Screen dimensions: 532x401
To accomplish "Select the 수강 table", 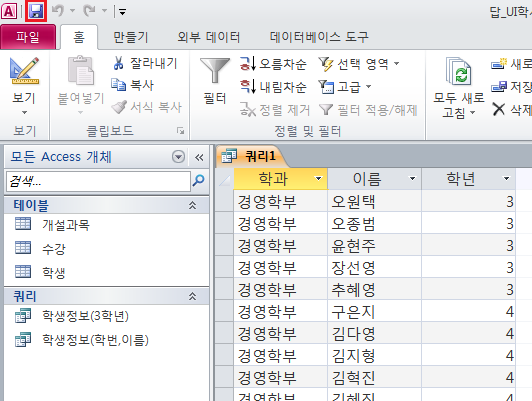I will pos(106,248).
